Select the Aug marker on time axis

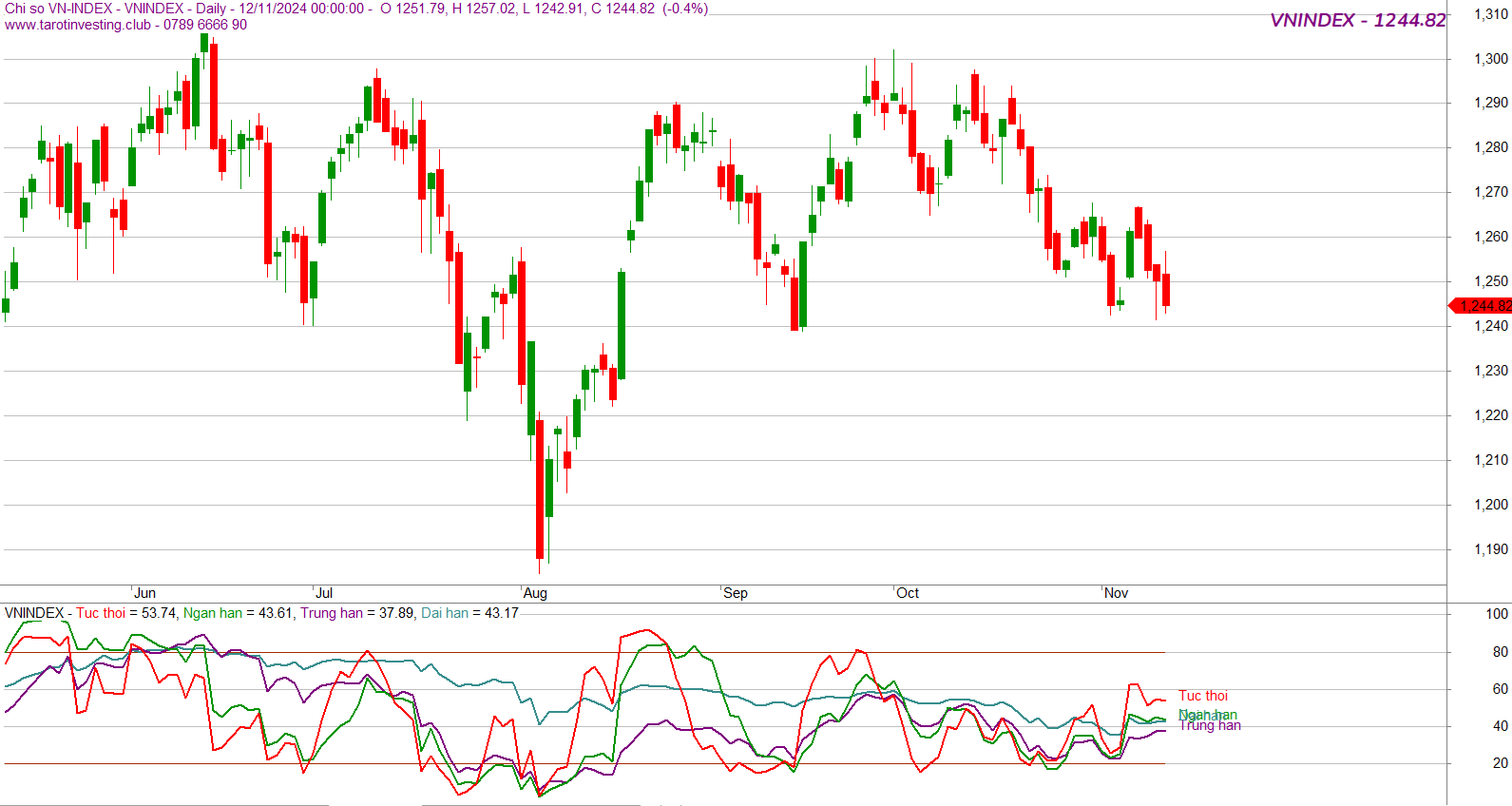(535, 593)
